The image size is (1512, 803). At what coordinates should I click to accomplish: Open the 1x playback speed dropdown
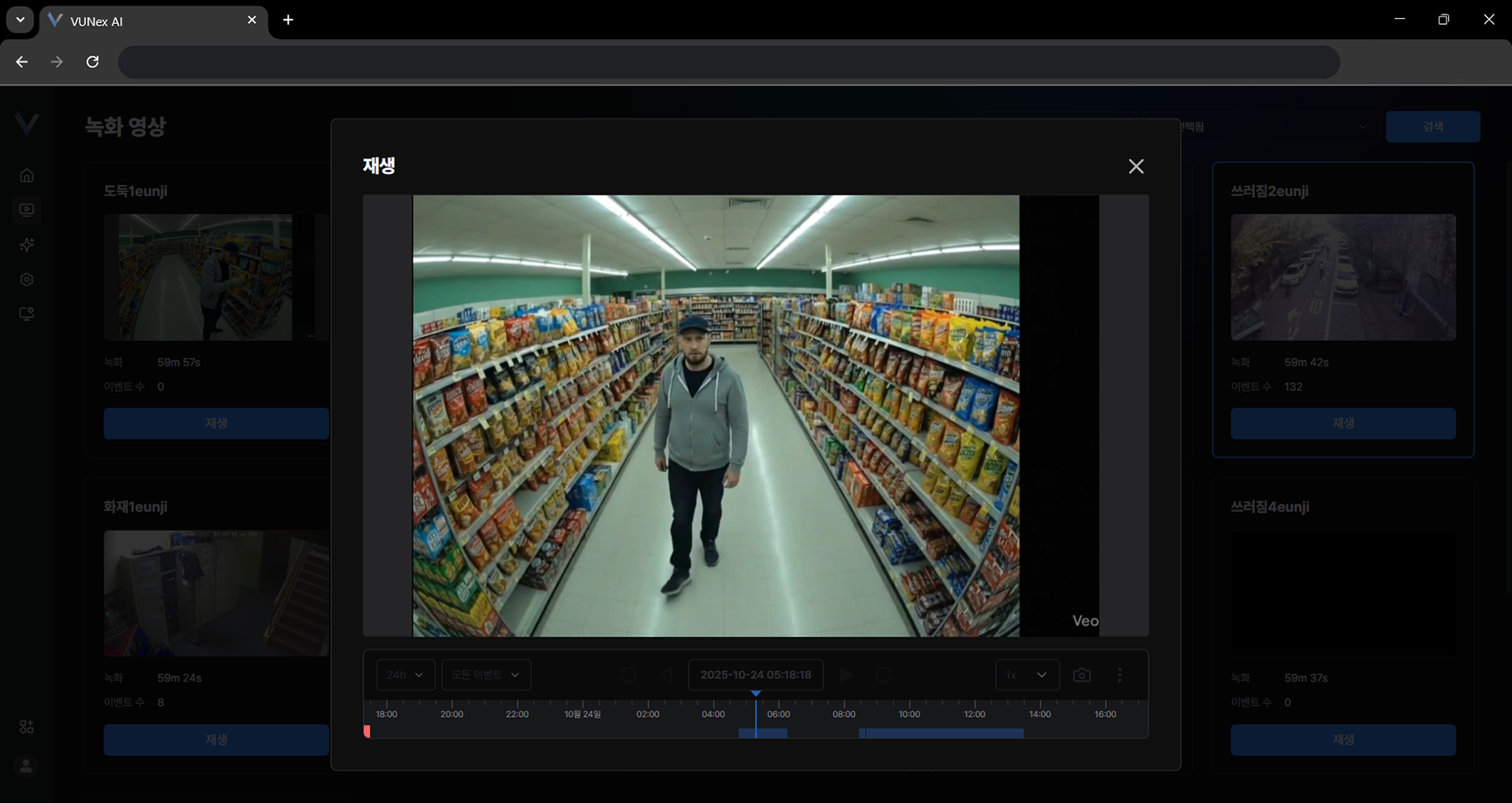tap(1026, 675)
